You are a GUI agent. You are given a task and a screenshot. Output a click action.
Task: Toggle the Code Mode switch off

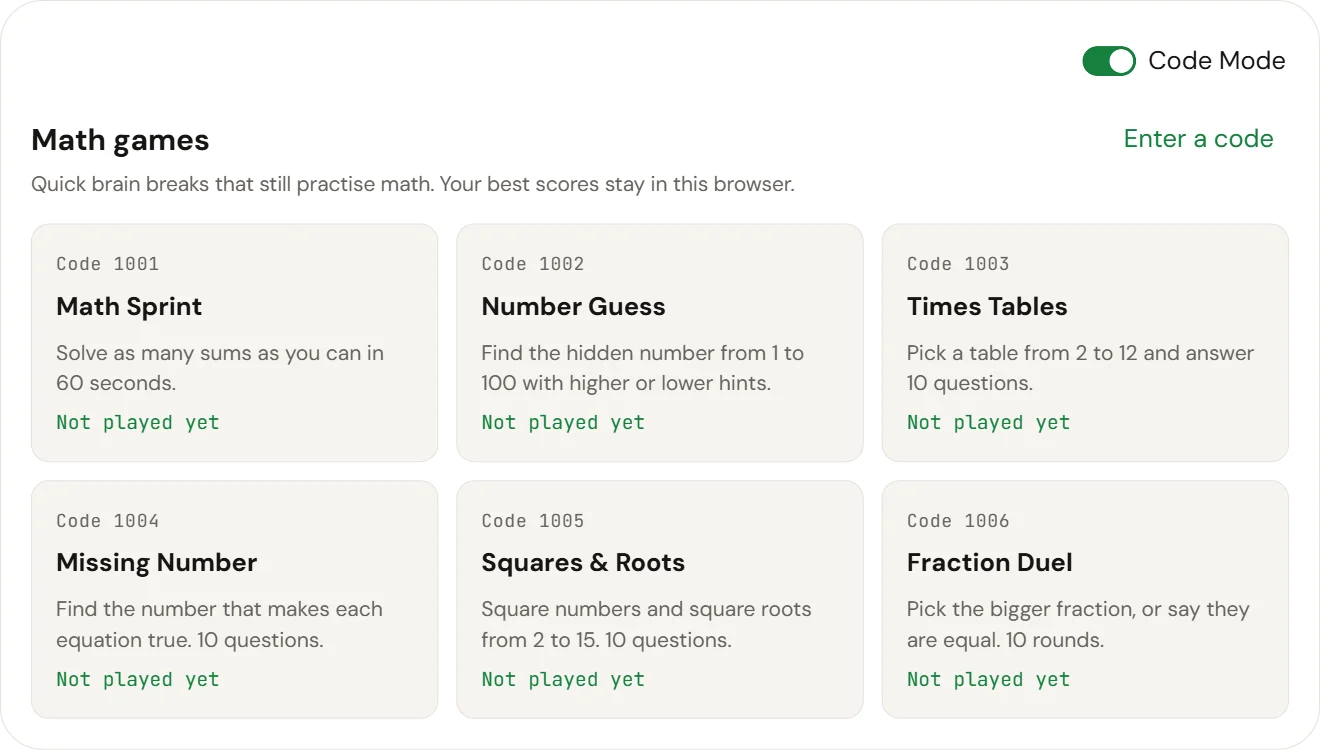coord(1109,61)
